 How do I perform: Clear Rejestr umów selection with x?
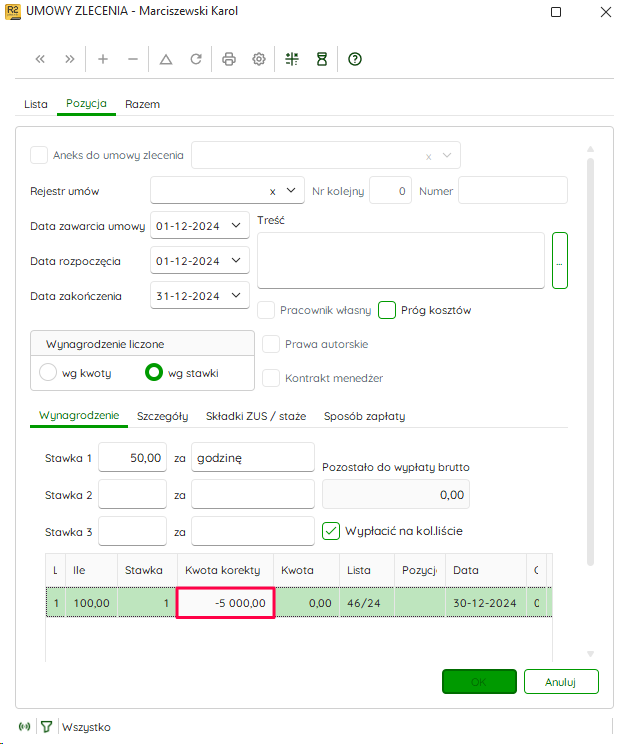point(272,192)
